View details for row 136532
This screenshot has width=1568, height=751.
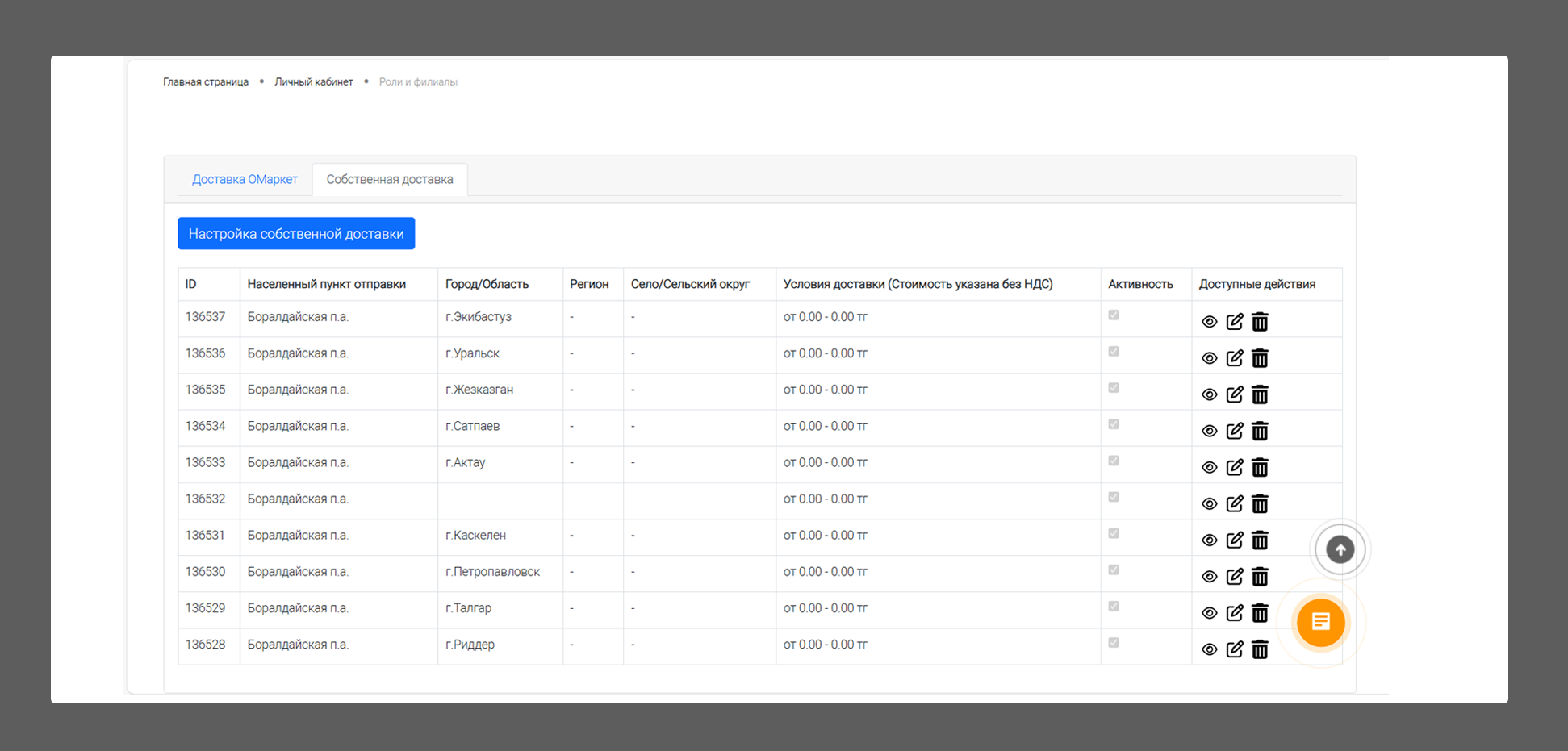(x=1209, y=503)
